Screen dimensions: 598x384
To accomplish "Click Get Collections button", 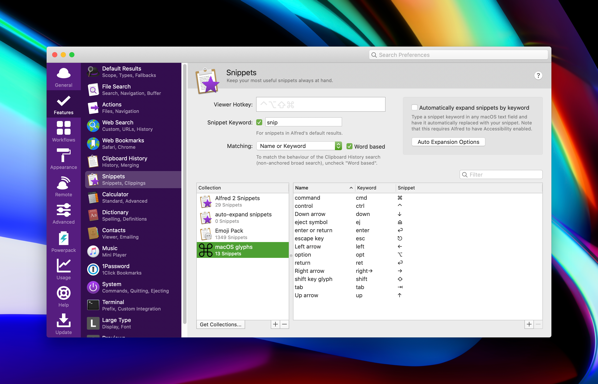I will tap(220, 325).
